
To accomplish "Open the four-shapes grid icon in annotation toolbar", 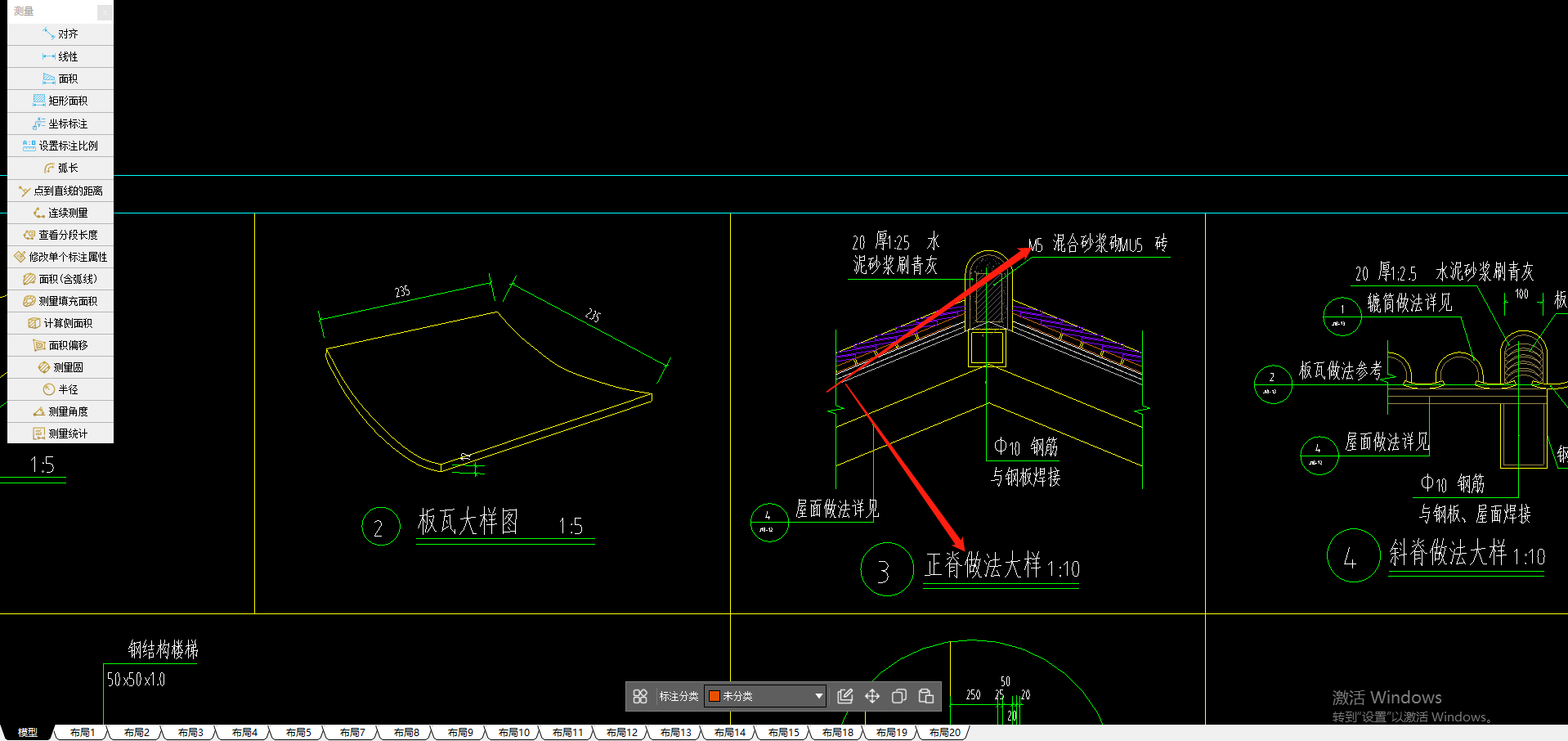I will tap(640, 696).
